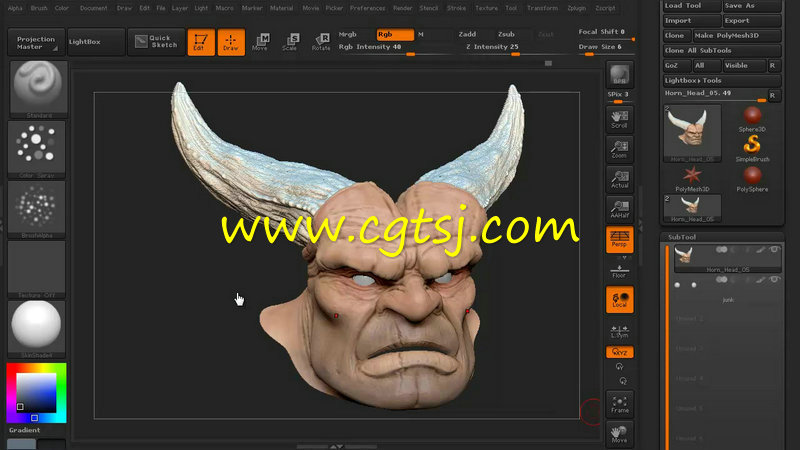Click the Zoom canvas icon
This screenshot has width=800, height=450.
point(620,149)
